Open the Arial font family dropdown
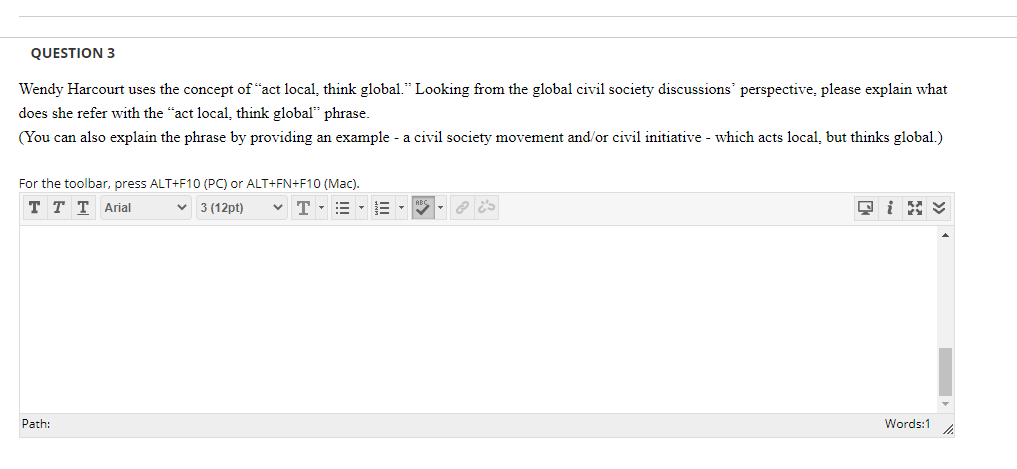1017x469 pixels. tap(146, 208)
